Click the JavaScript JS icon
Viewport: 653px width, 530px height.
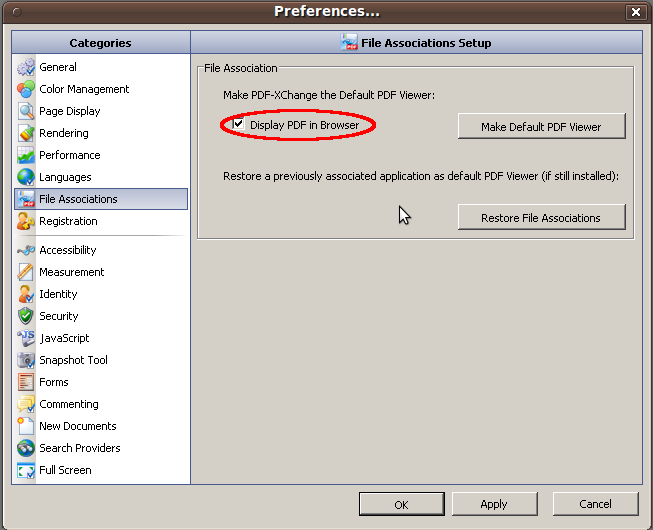click(26, 338)
